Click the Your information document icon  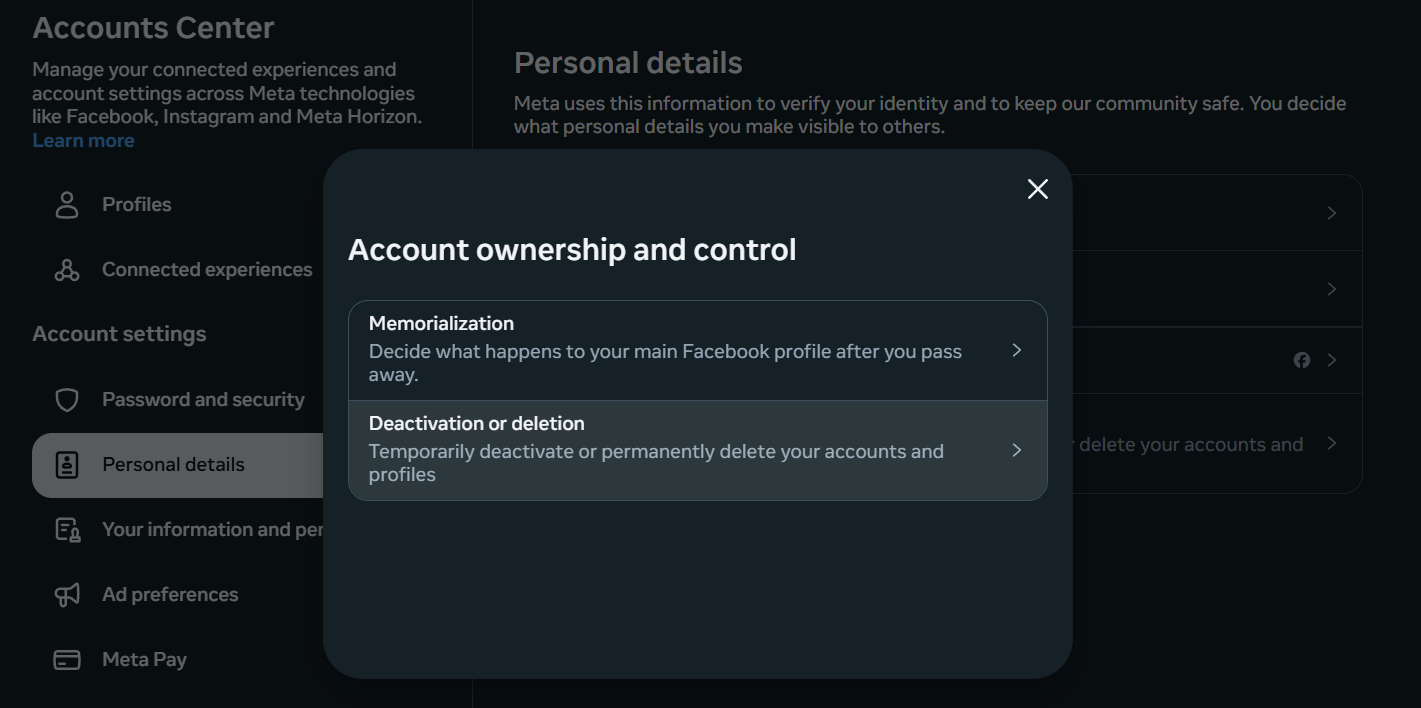(x=67, y=530)
